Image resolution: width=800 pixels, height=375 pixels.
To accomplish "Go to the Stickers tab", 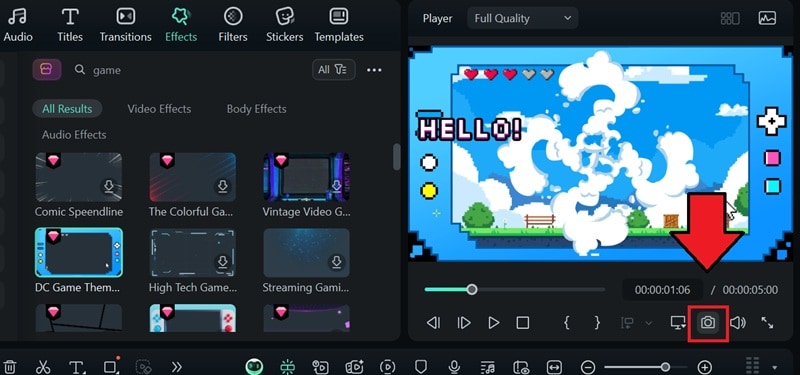I will pyautogui.click(x=285, y=24).
